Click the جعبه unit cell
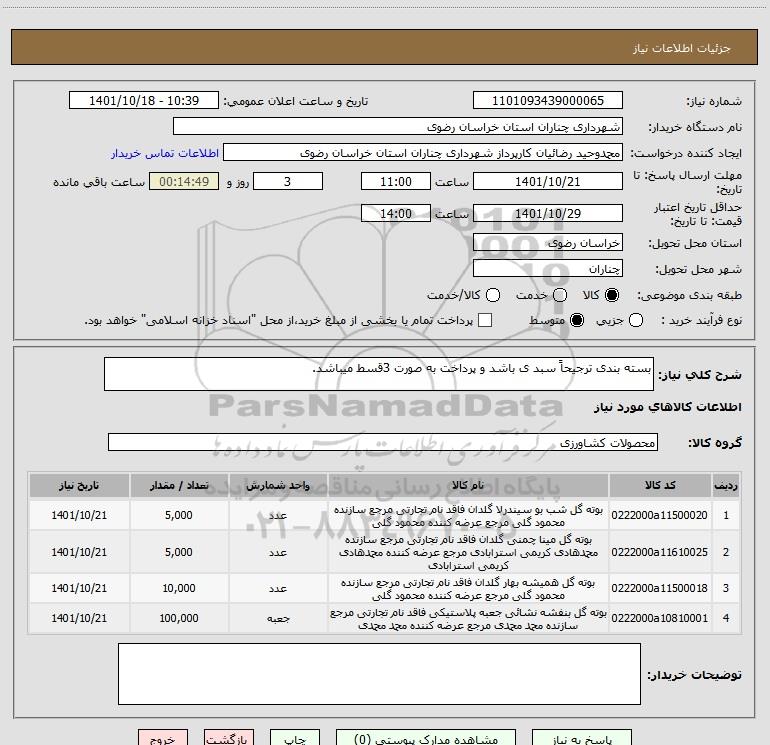This screenshot has width=770, height=745. pos(278,618)
